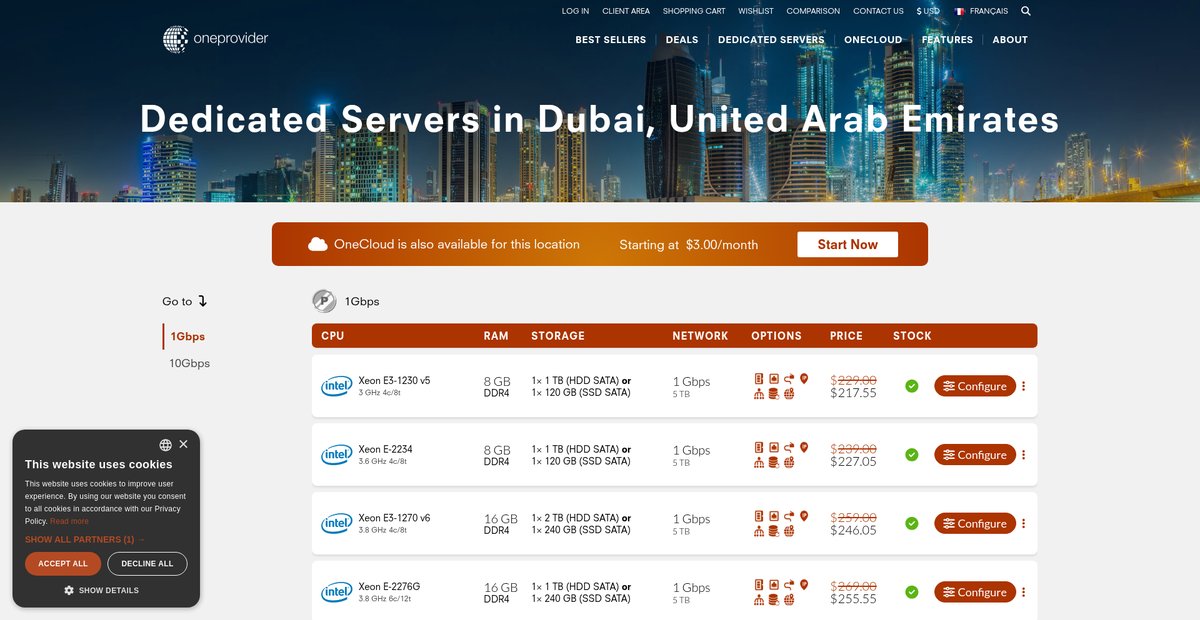Click the location pin option icon on Xeon E3-1270 v6 row
Viewport: 1200px width, 620px height.
pyautogui.click(x=804, y=516)
